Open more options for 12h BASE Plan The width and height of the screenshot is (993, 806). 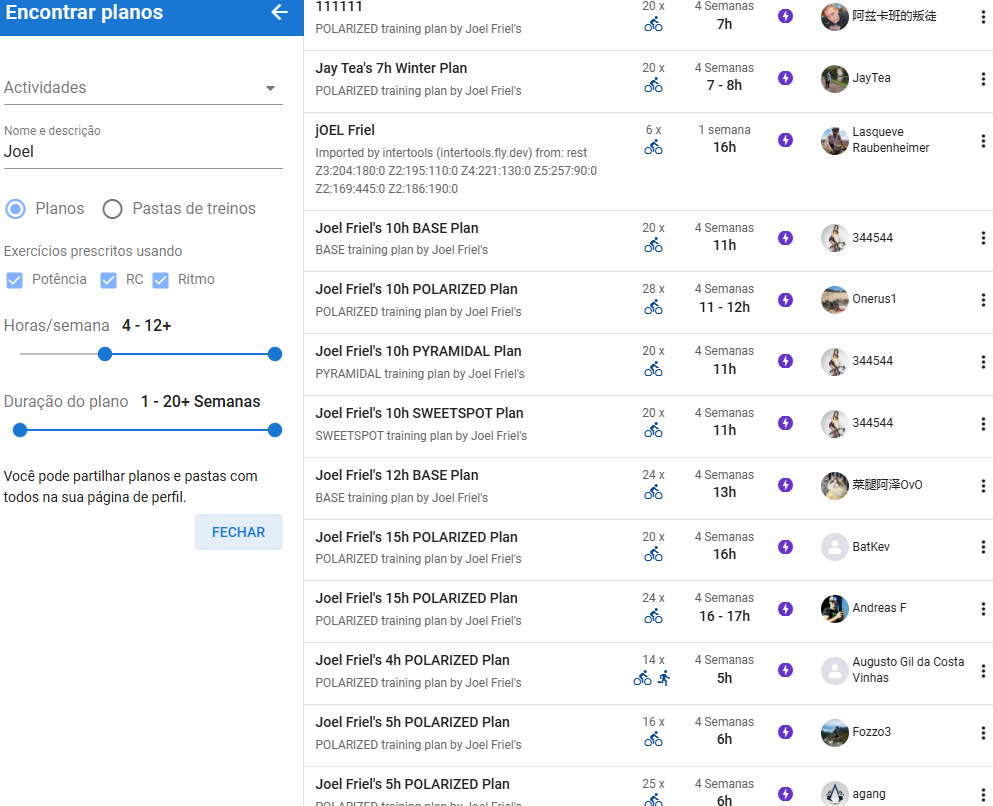[x=983, y=486]
